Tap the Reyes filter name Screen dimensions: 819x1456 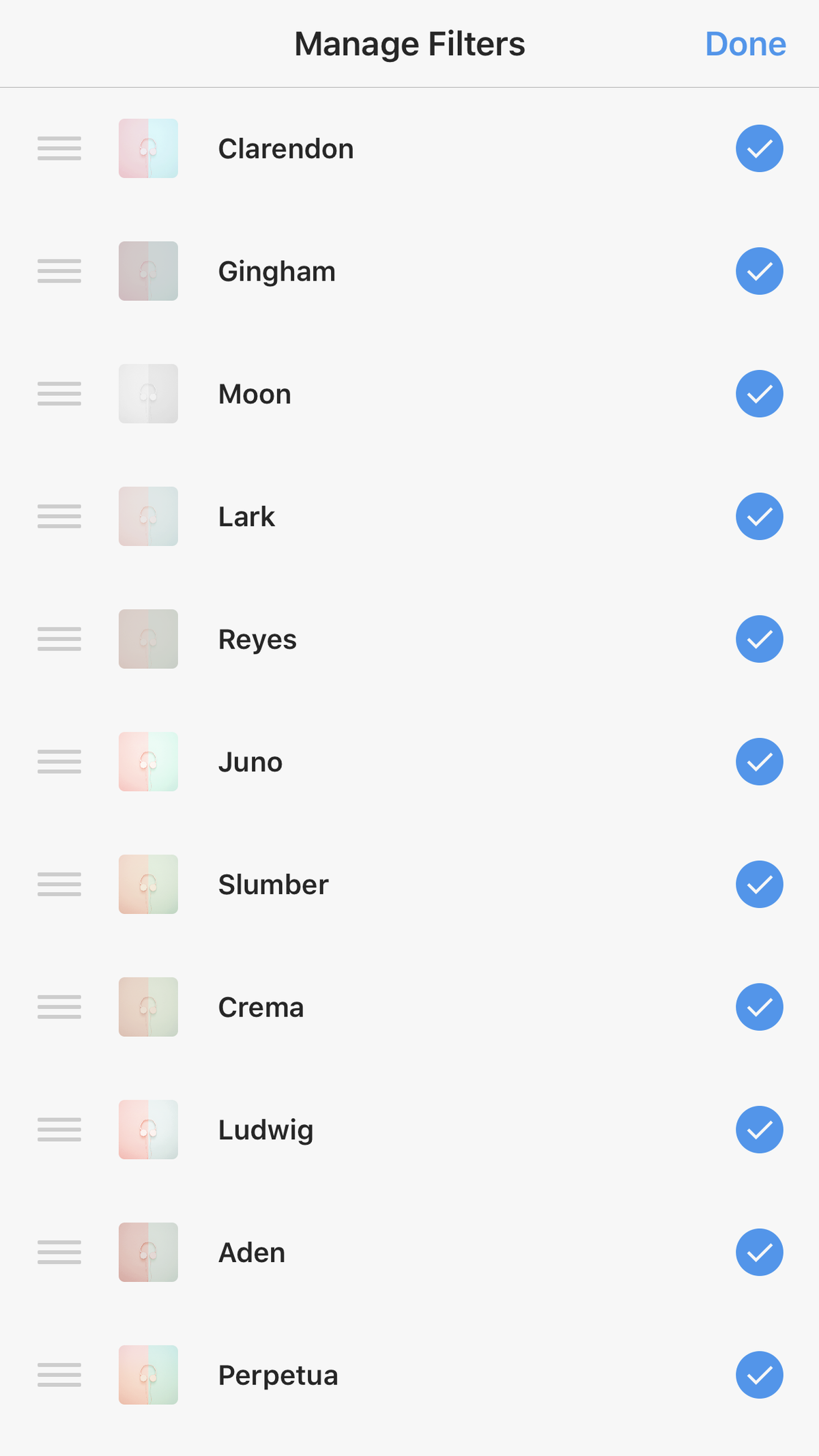pyautogui.click(x=257, y=640)
